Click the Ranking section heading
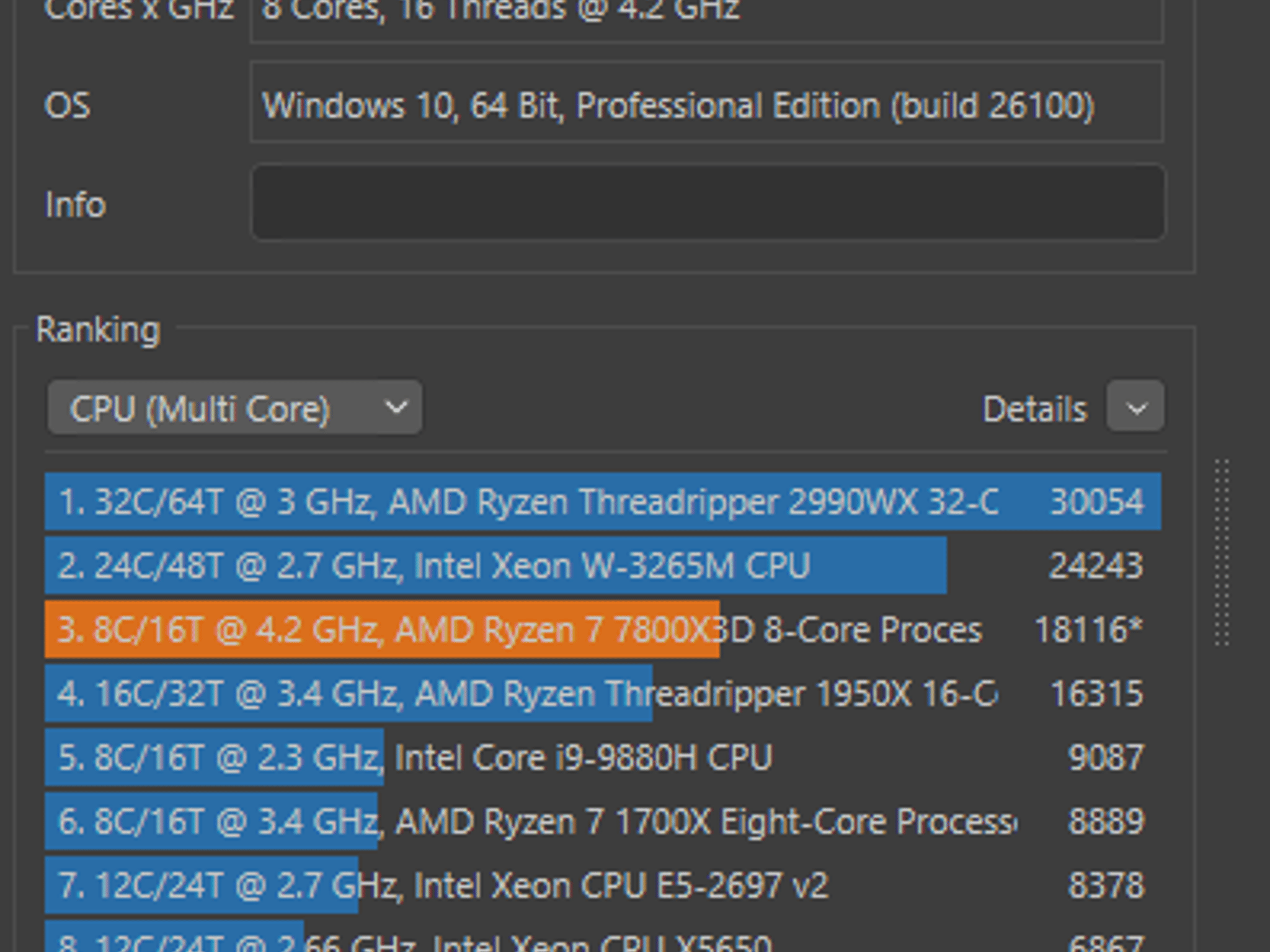This screenshot has height=952, width=1270. click(x=98, y=329)
